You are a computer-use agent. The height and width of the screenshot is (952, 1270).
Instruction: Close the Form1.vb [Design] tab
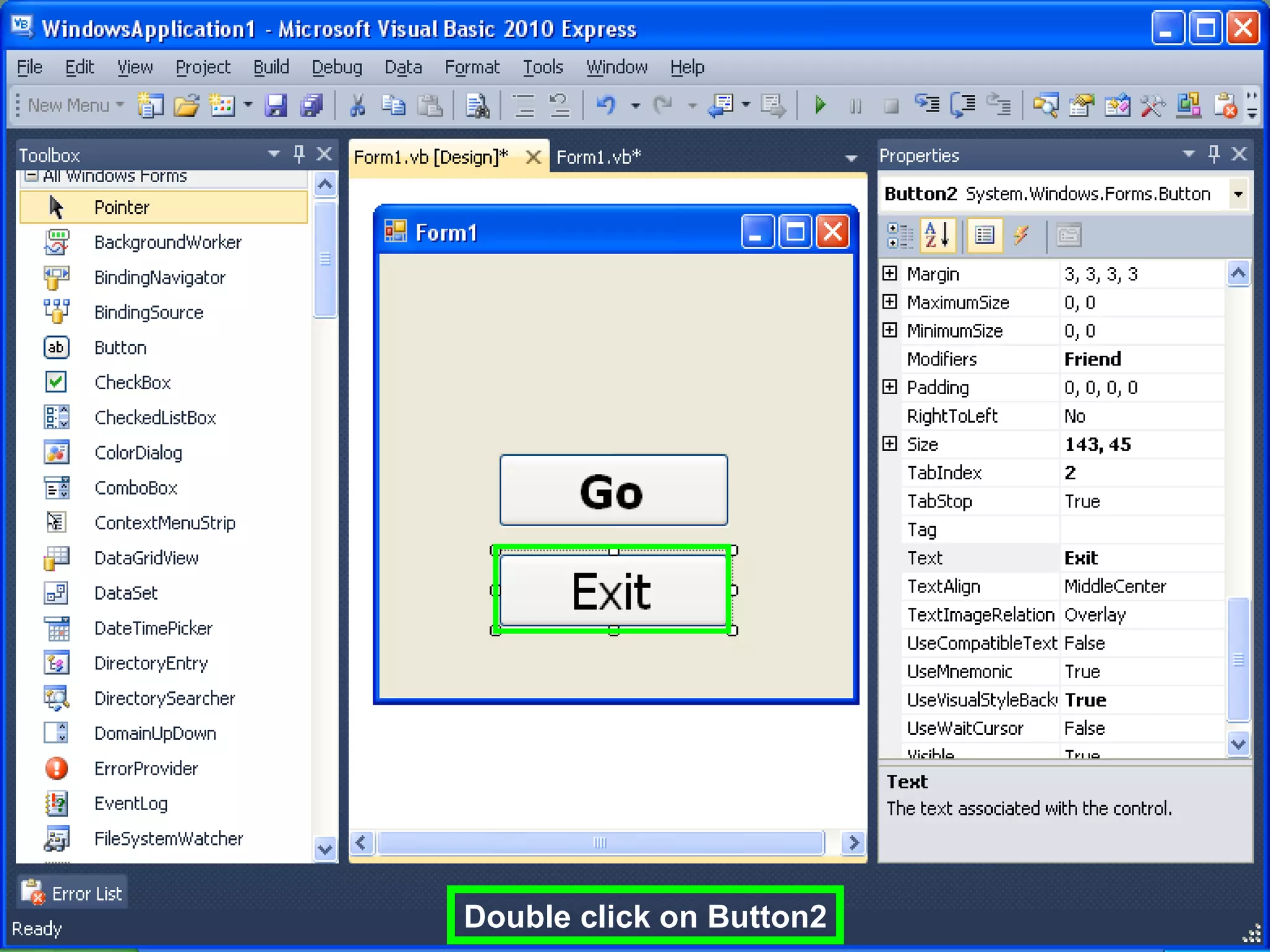point(533,157)
